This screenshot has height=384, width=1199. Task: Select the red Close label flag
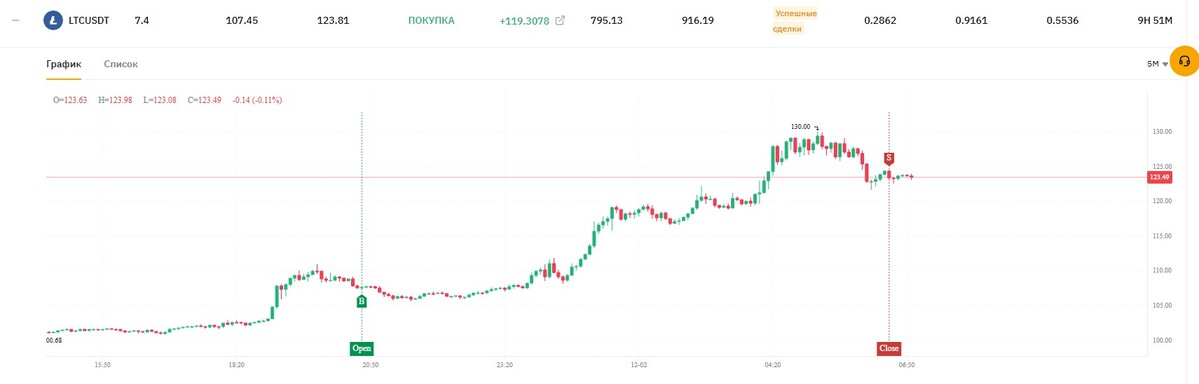[889, 349]
